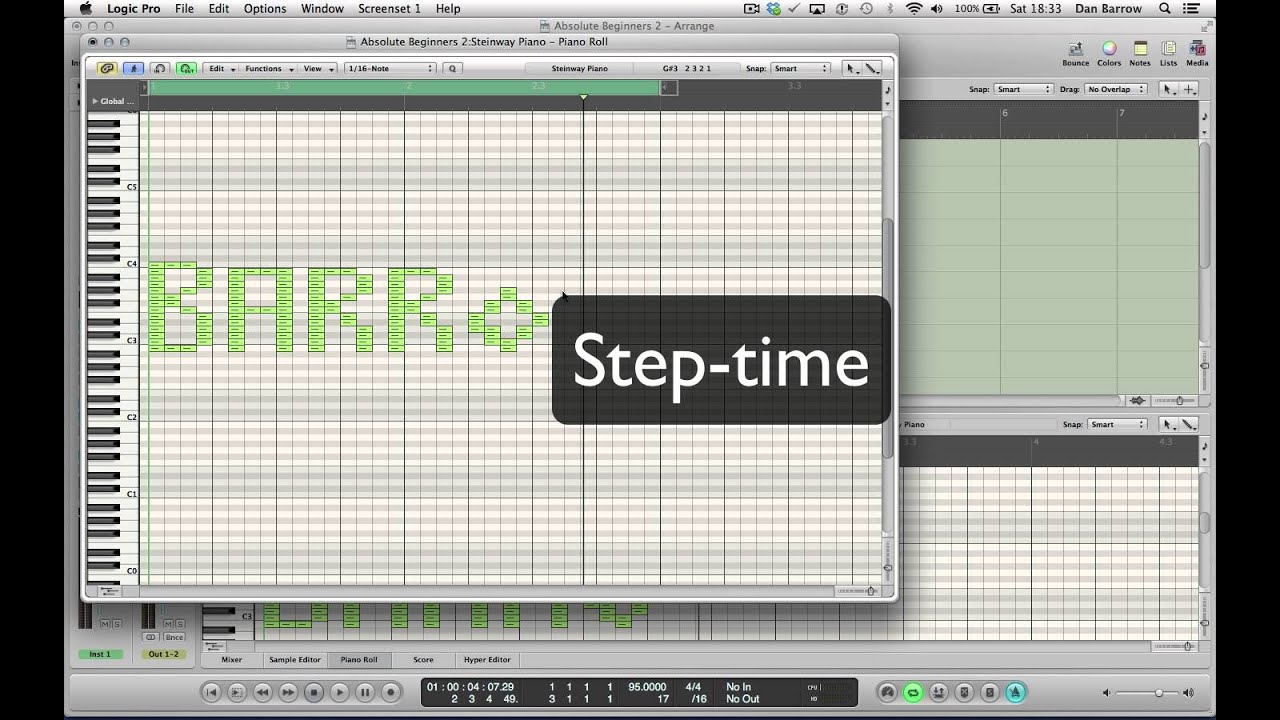Click the Go to Beginning transport button

[211, 692]
